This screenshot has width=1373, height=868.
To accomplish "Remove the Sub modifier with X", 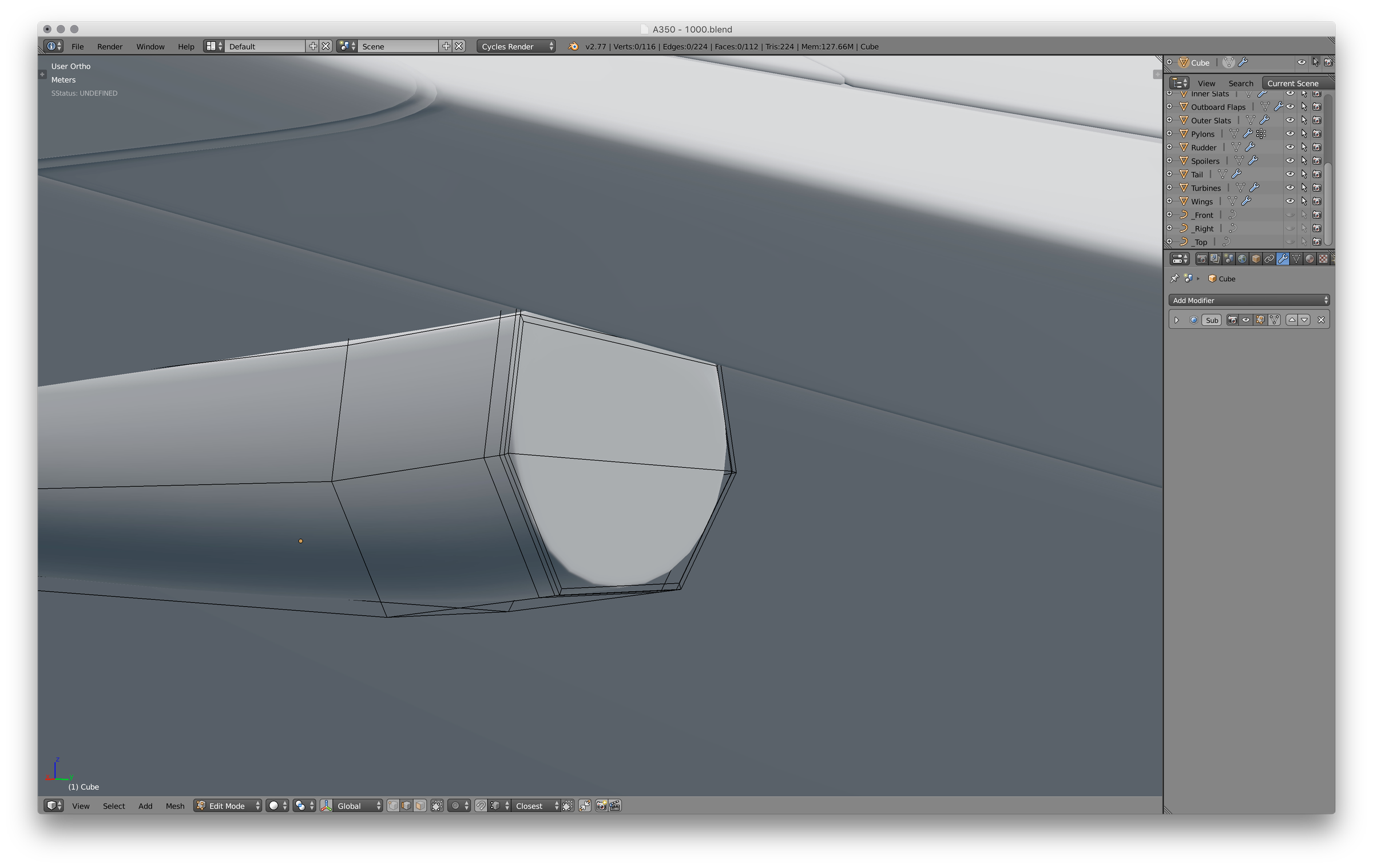I will 1321,320.
